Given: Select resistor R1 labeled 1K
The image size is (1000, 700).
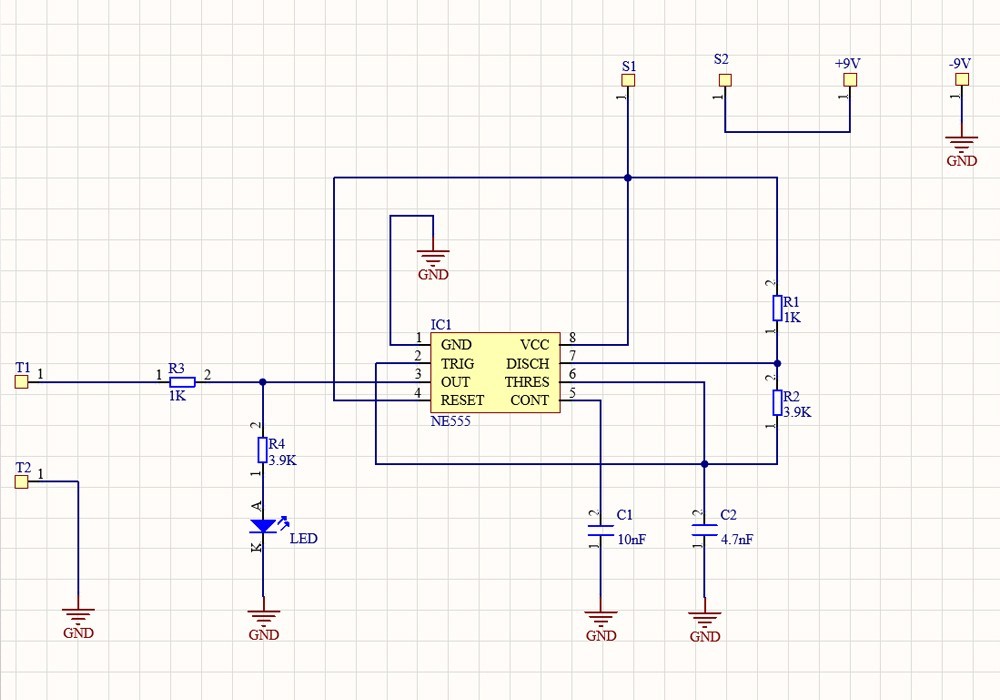Looking at the screenshot, I should [777, 308].
